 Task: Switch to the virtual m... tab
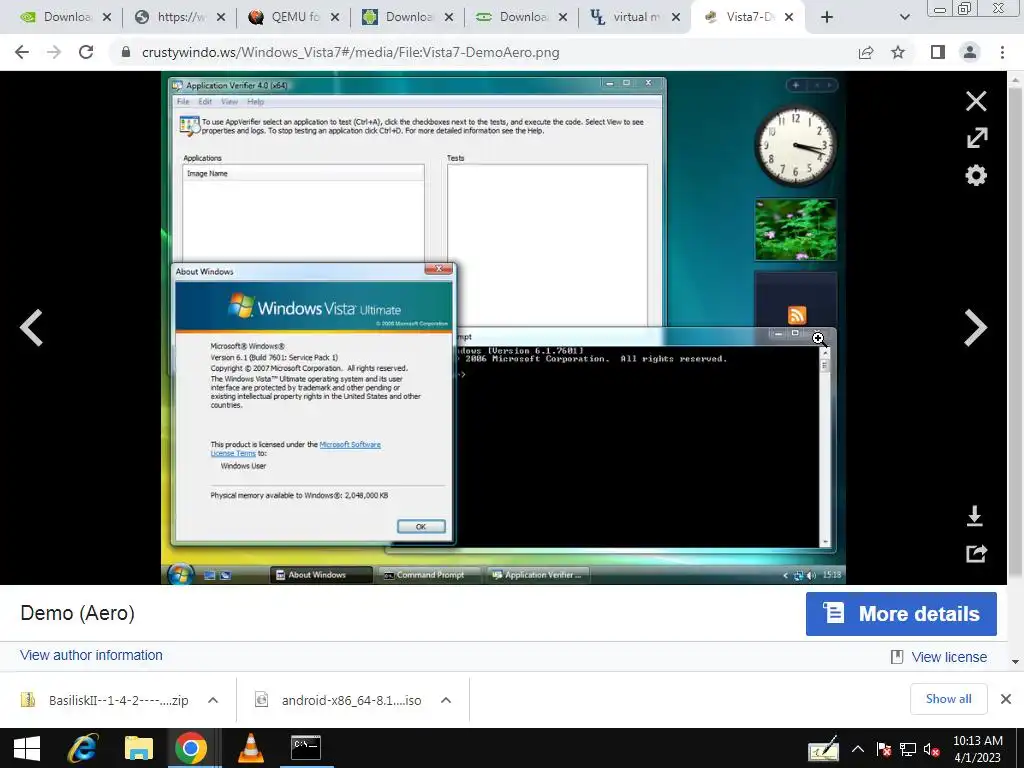click(633, 18)
